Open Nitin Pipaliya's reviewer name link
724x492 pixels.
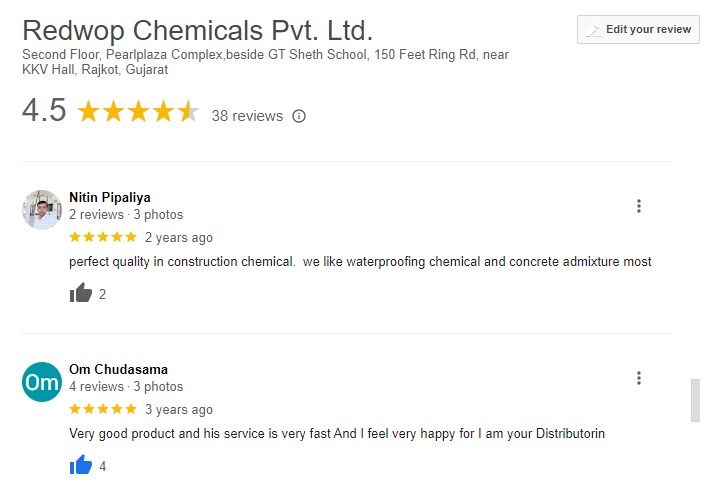point(110,197)
